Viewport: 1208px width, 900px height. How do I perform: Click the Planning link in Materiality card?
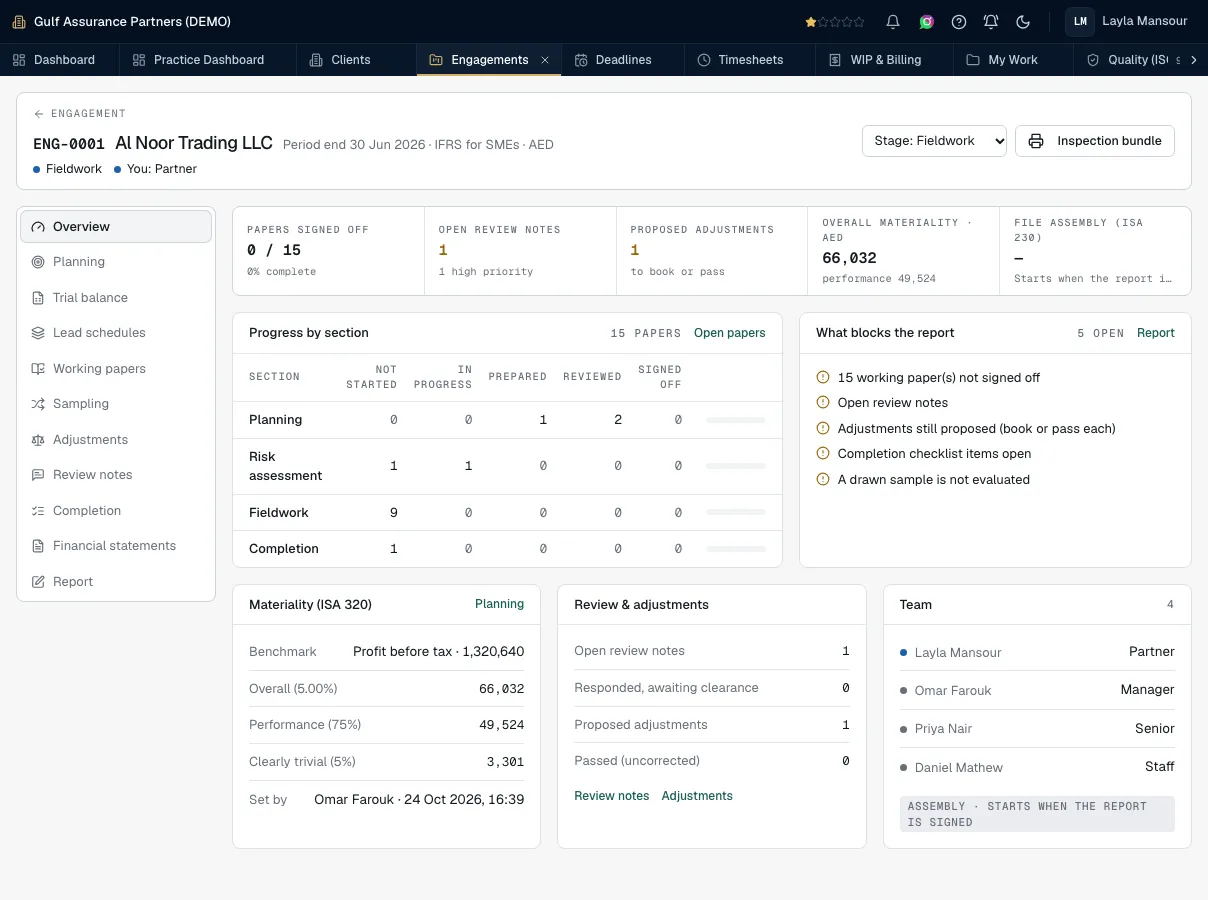tap(499, 604)
